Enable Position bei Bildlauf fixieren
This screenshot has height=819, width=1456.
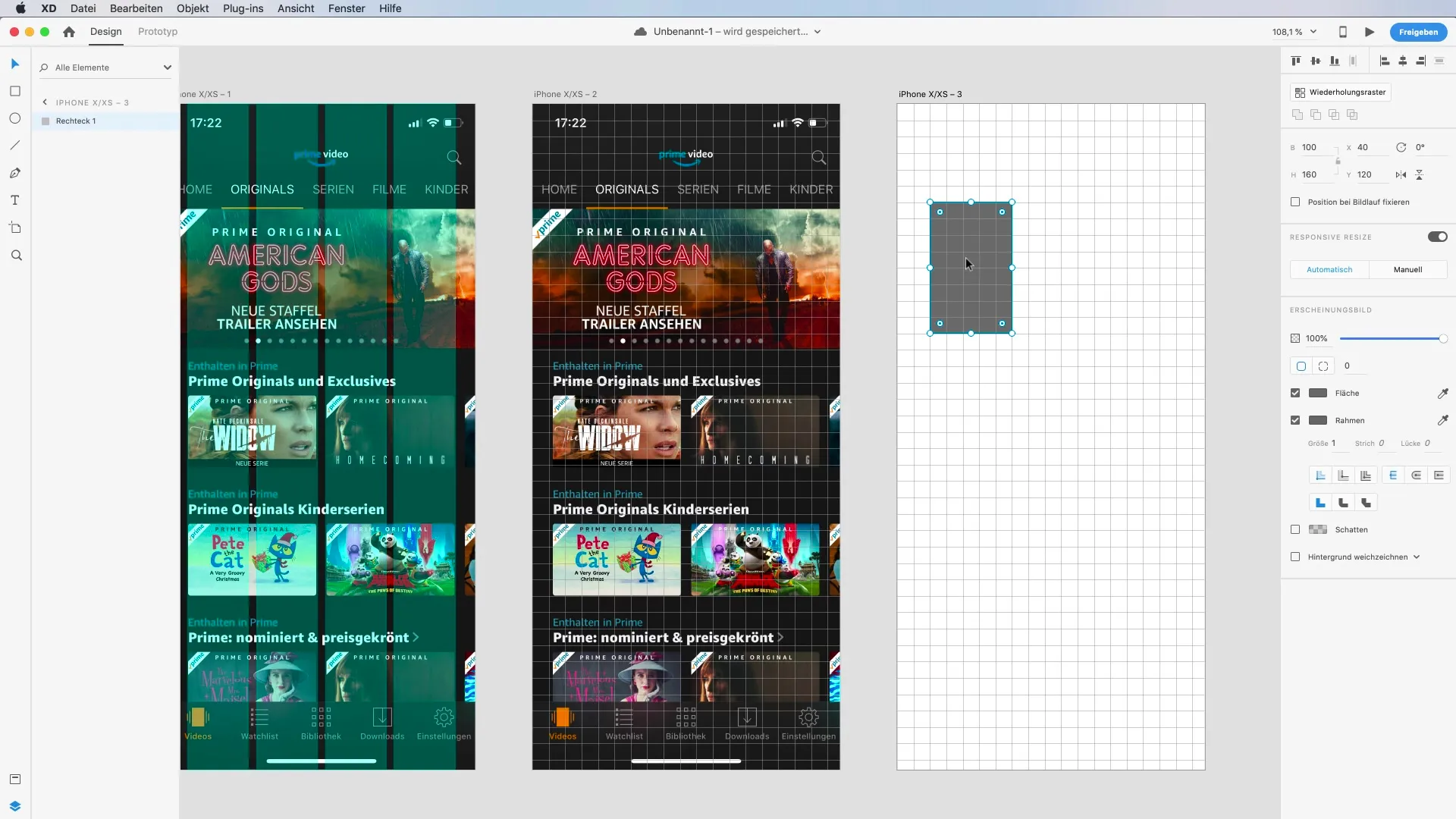point(1295,202)
